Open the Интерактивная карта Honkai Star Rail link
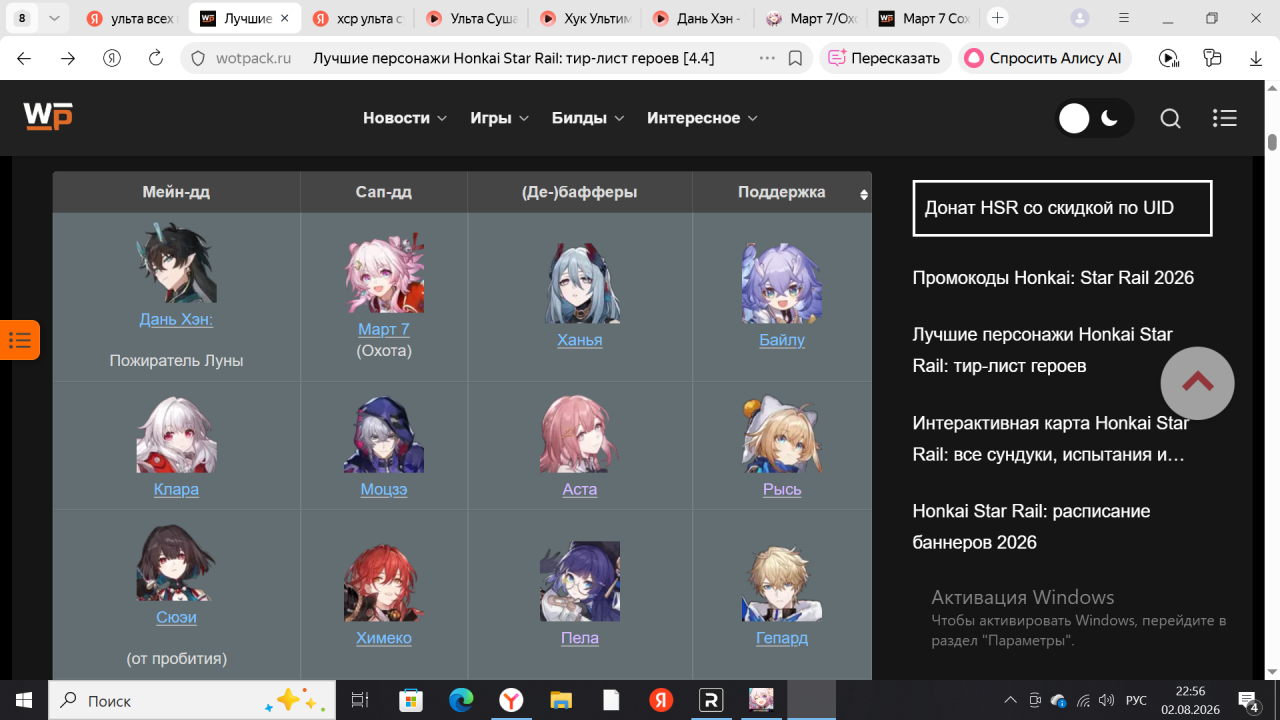 (x=1051, y=438)
